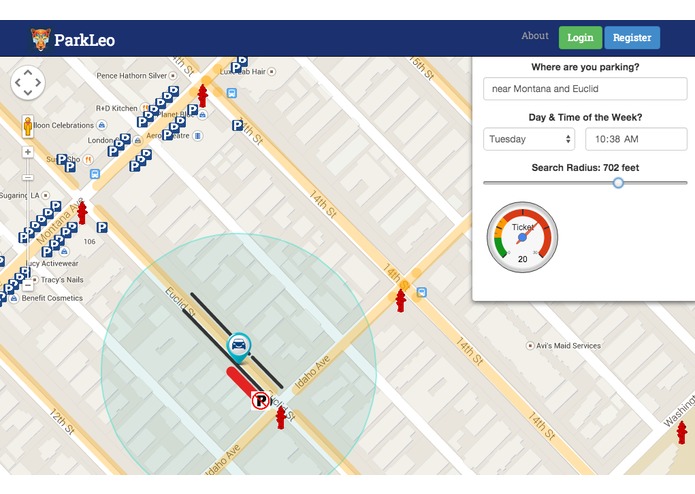The height and width of the screenshot is (494, 695).
Task: Focus the parking location input field
Action: click(x=585, y=89)
